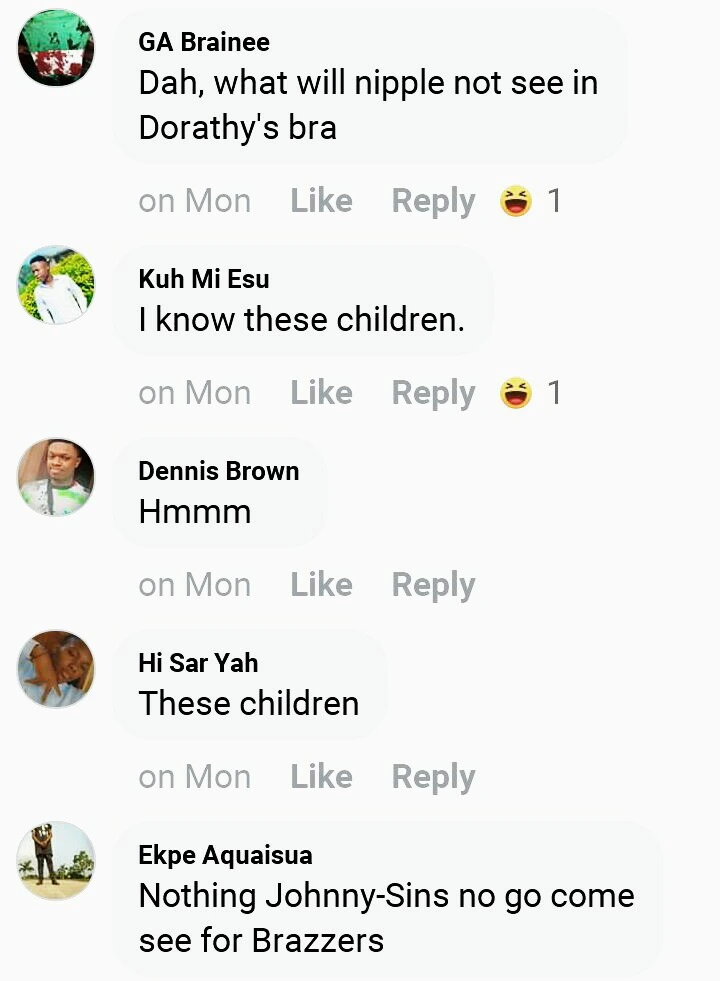Image resolution: width=720 pixels, height=981 pixels.
Task: Open Hi Sar Yah's profile photo
Action: [x=56, y=669]
